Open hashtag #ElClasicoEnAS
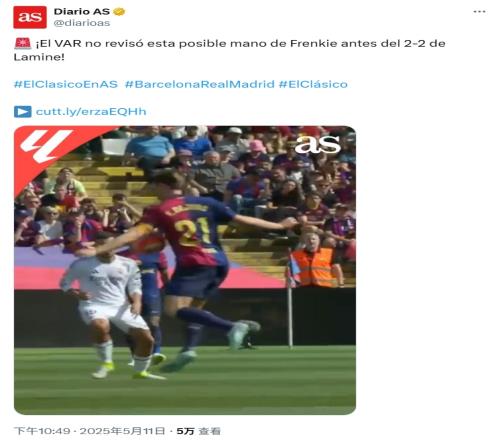Image resolution: width=500 pixels, height=440 pixels. tap(66, 84)
